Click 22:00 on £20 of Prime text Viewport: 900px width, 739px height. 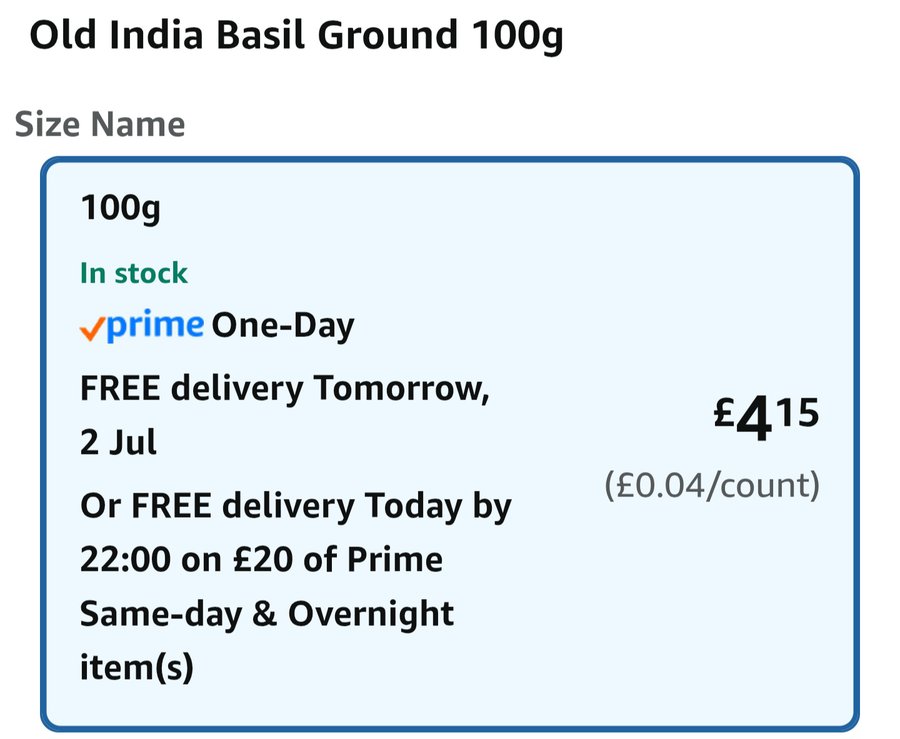(261, 559)
